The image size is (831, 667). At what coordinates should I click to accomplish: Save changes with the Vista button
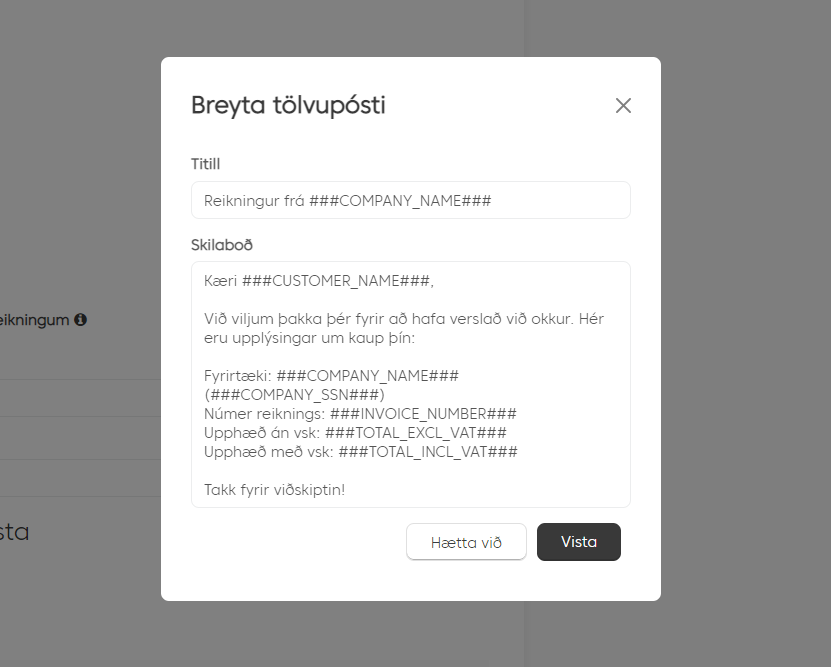(x=579, y=542)
